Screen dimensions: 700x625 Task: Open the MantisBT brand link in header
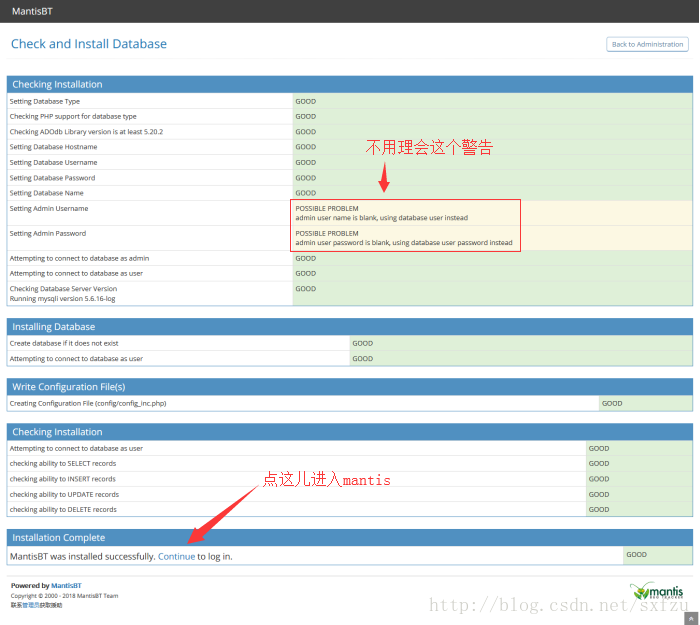coord(32,11)
